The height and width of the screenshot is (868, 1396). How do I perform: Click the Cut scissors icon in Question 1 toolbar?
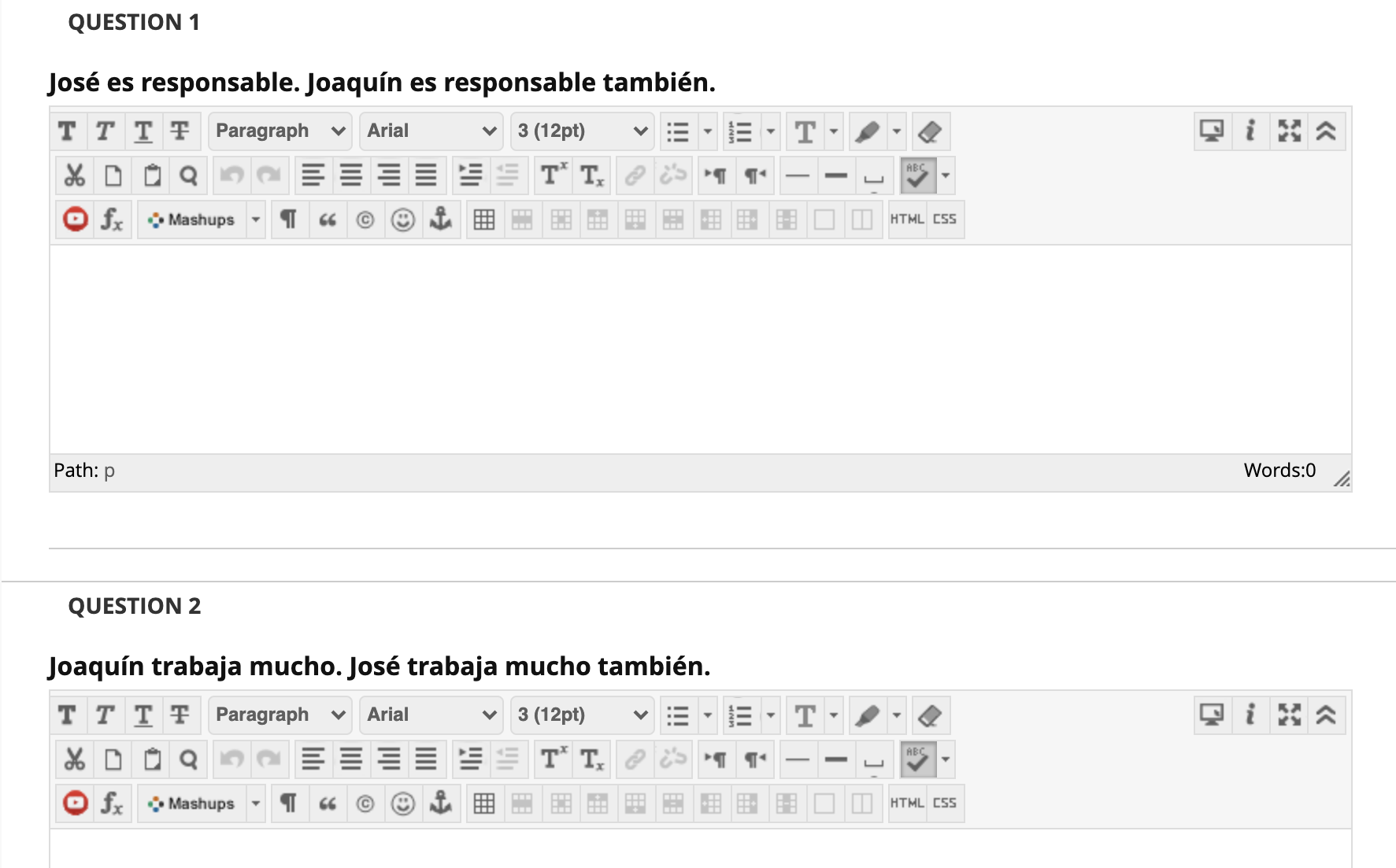point(75,175)
